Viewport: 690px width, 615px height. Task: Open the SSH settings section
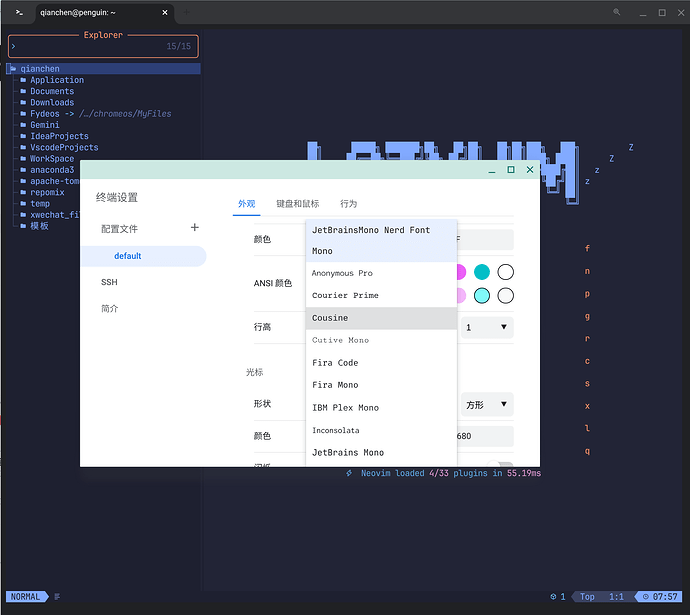[109, 283]
